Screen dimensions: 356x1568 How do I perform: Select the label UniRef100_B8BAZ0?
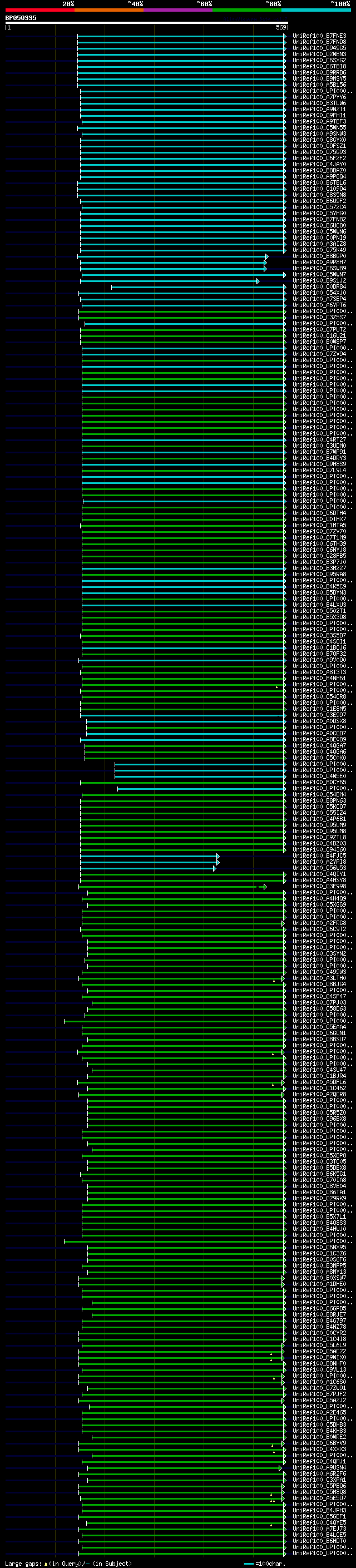point(319,170)
